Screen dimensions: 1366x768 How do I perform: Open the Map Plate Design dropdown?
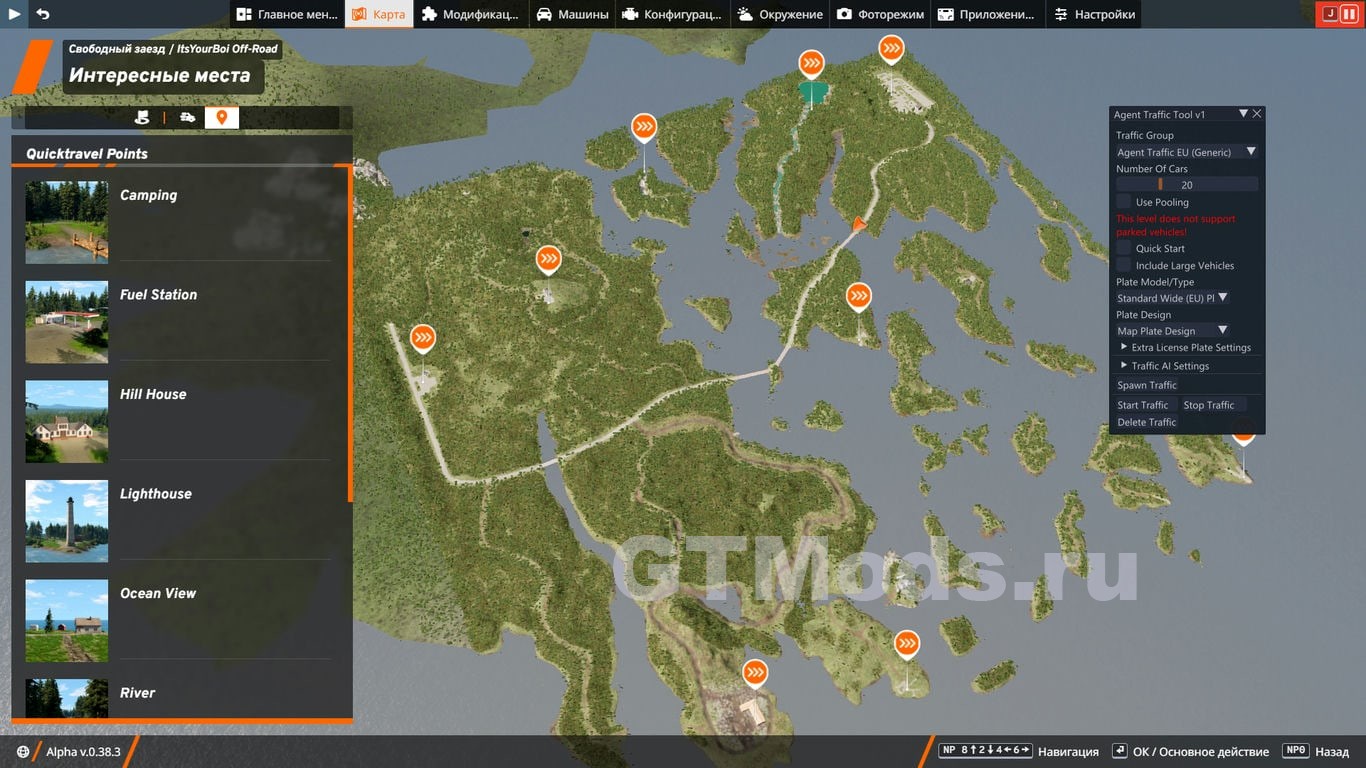pyautogui.click(x=1172, y=330)
